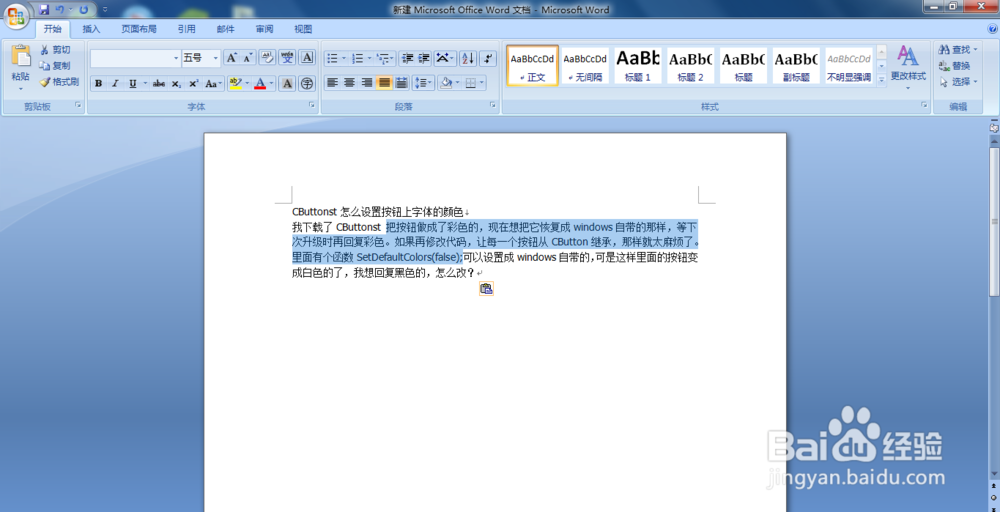Screen dimensions: 1000x512
Task: Open Replace (替换) dialog
Action: [x=955, y=66]
